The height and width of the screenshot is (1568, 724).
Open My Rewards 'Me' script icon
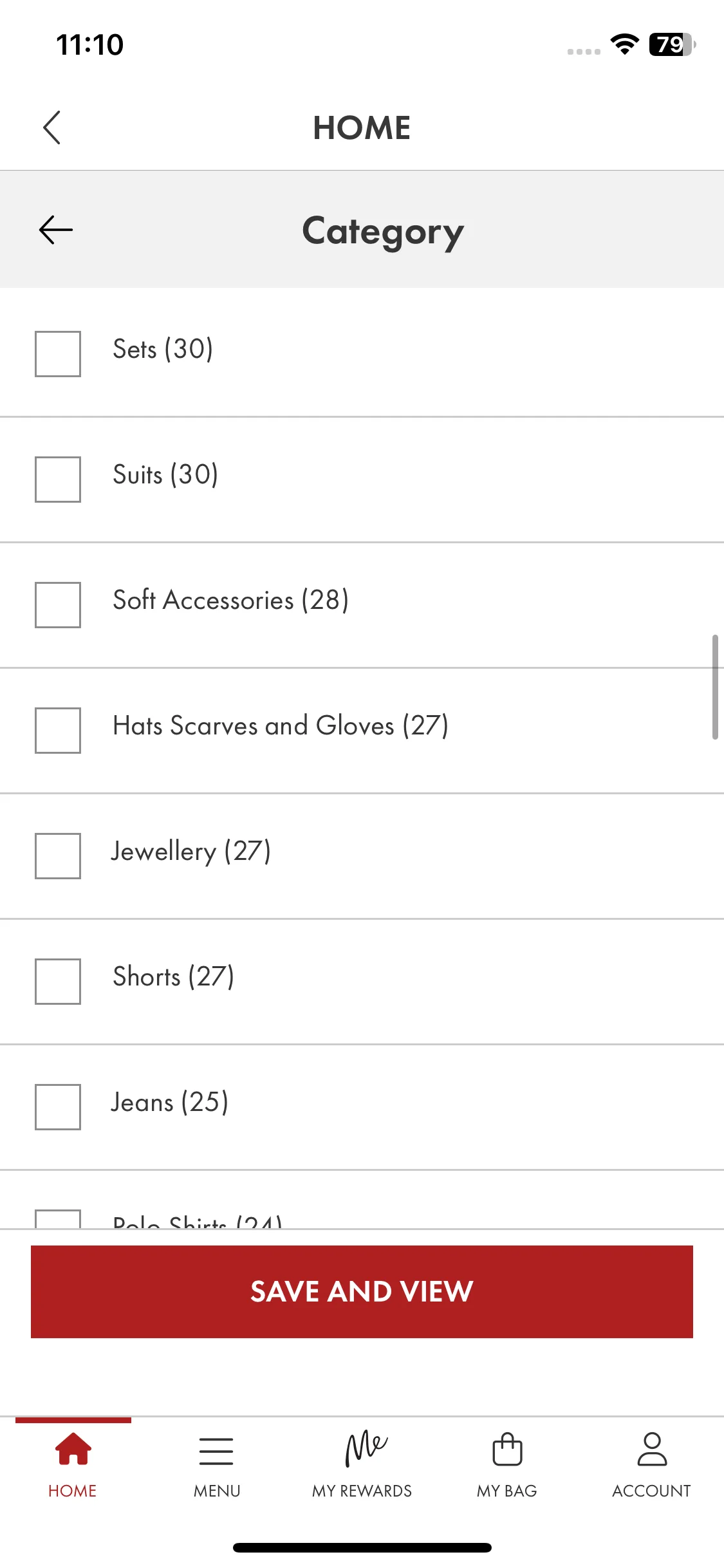tap(366, 1448)
